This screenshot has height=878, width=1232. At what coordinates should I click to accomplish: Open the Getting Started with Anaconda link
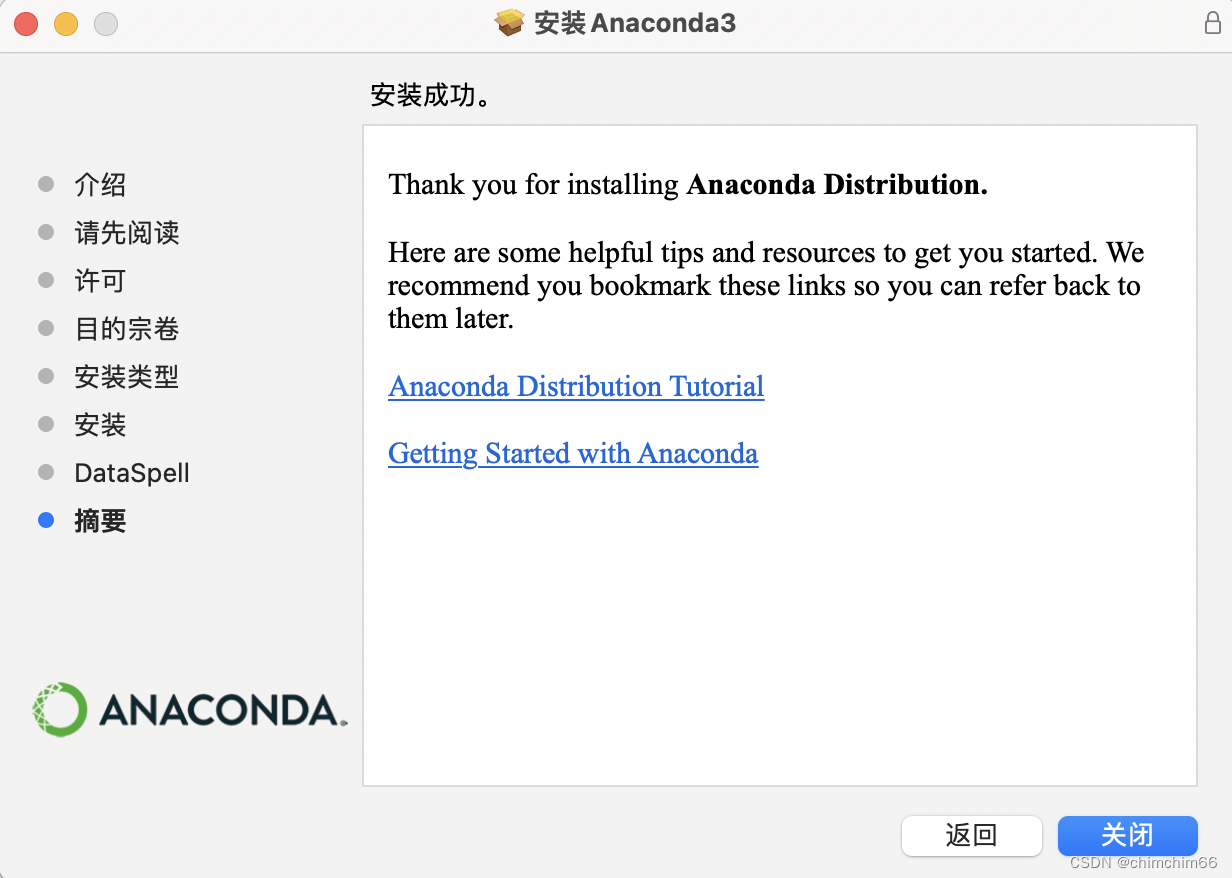point(573,453)
